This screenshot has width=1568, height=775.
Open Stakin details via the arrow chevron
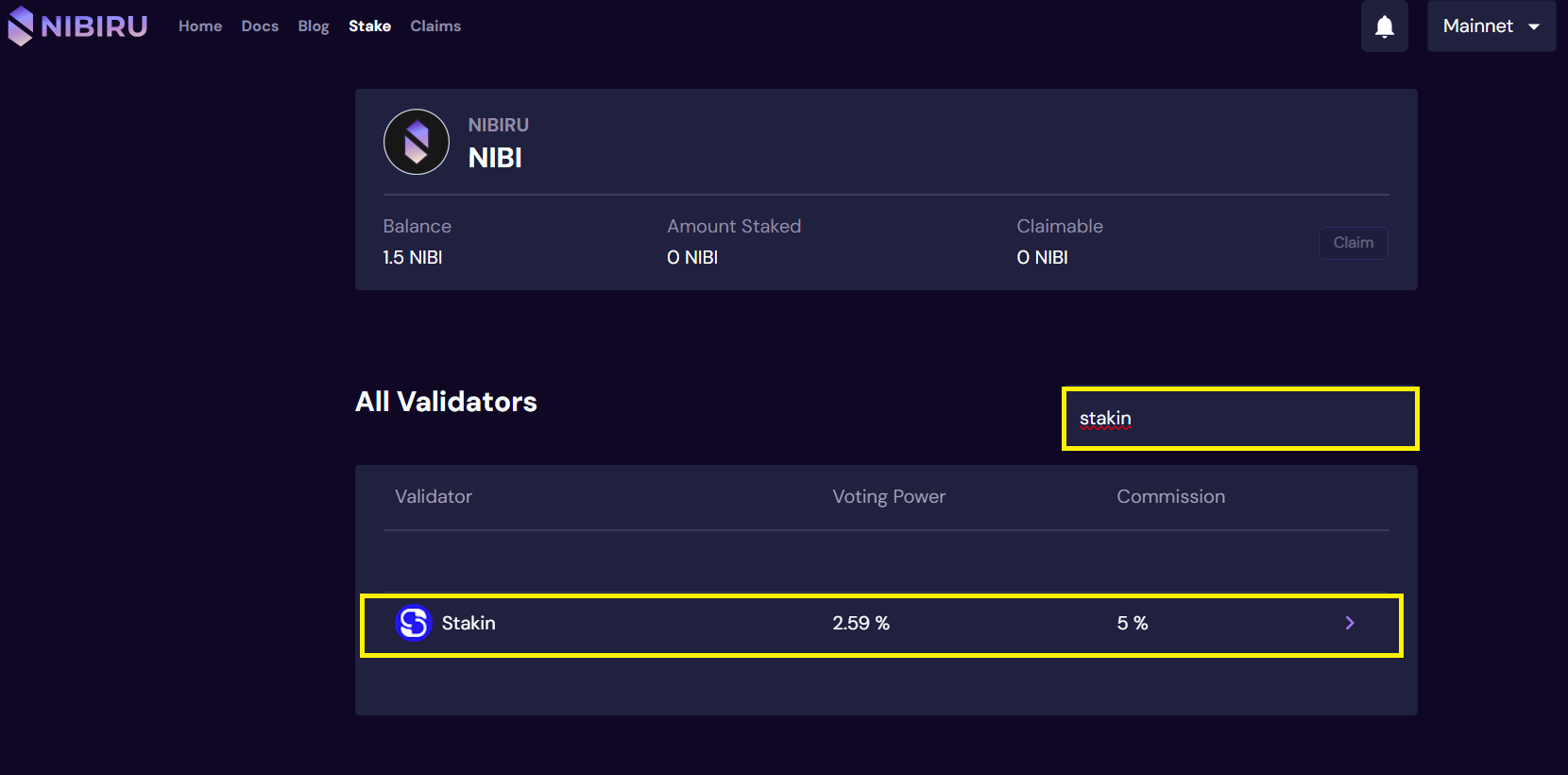(x=1350, y=623)
